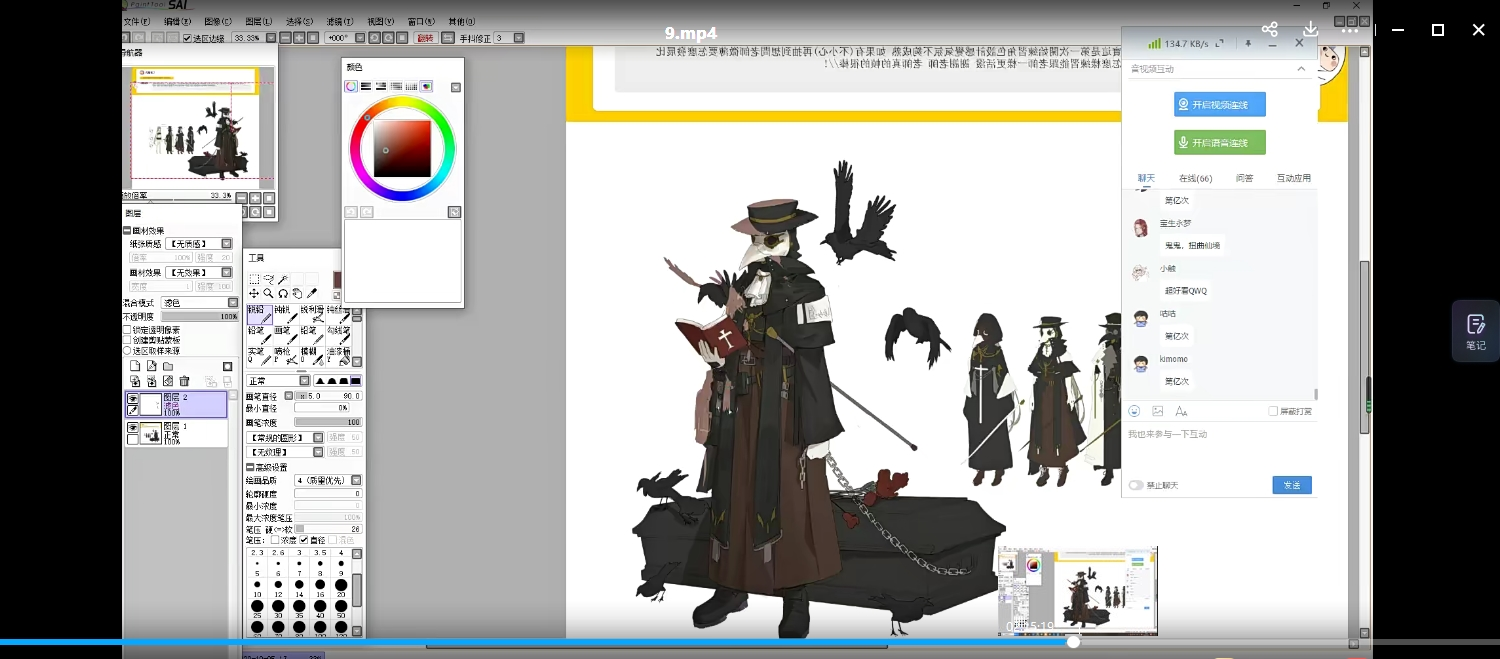Viewport: 1500px width, 659px height.
Task: Toggle the pressure density checkbox
Action: (x=275, y=540)
